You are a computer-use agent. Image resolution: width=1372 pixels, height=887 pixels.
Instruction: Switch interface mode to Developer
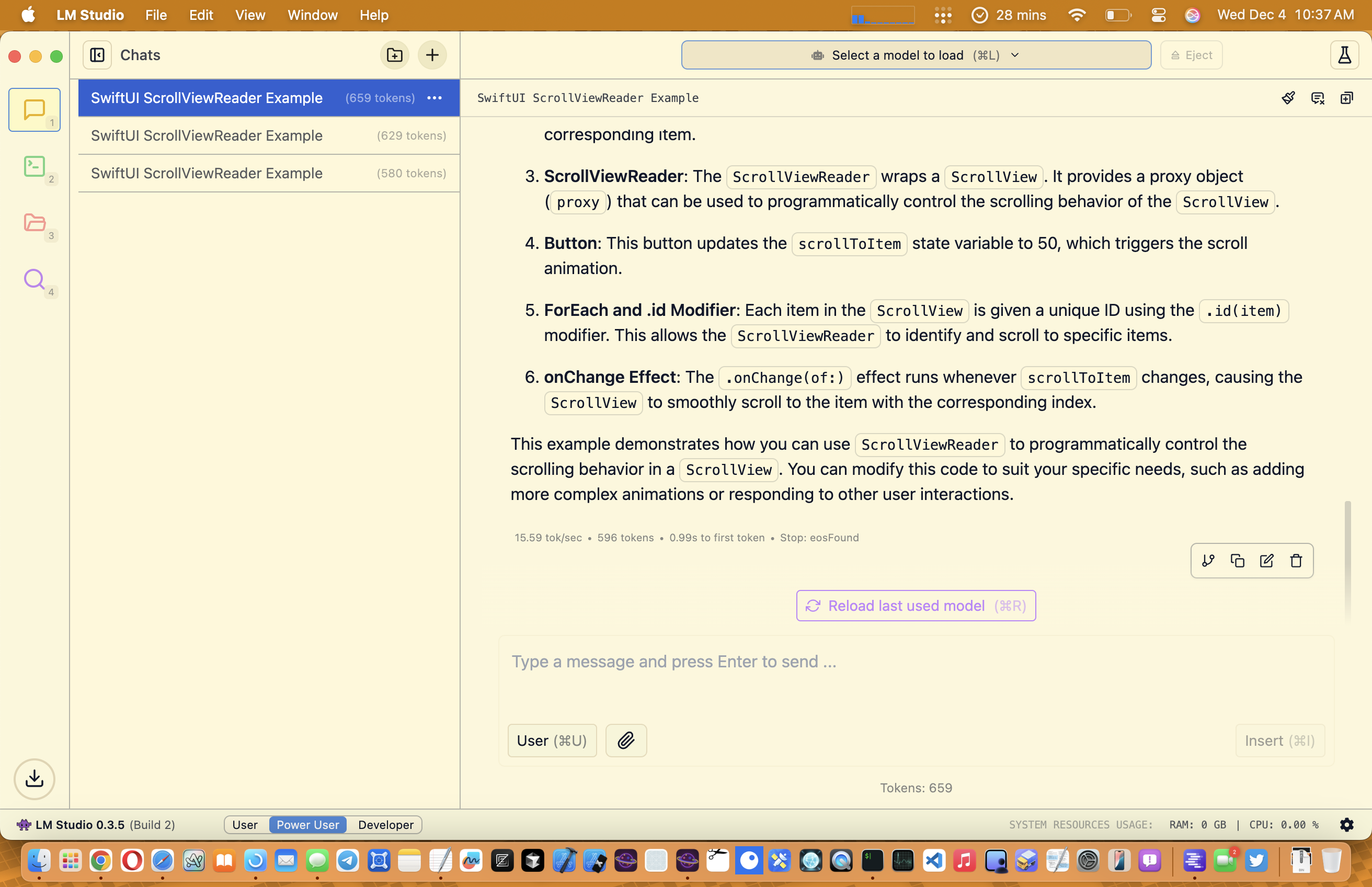pyautogui.click(x=386, y=825)
